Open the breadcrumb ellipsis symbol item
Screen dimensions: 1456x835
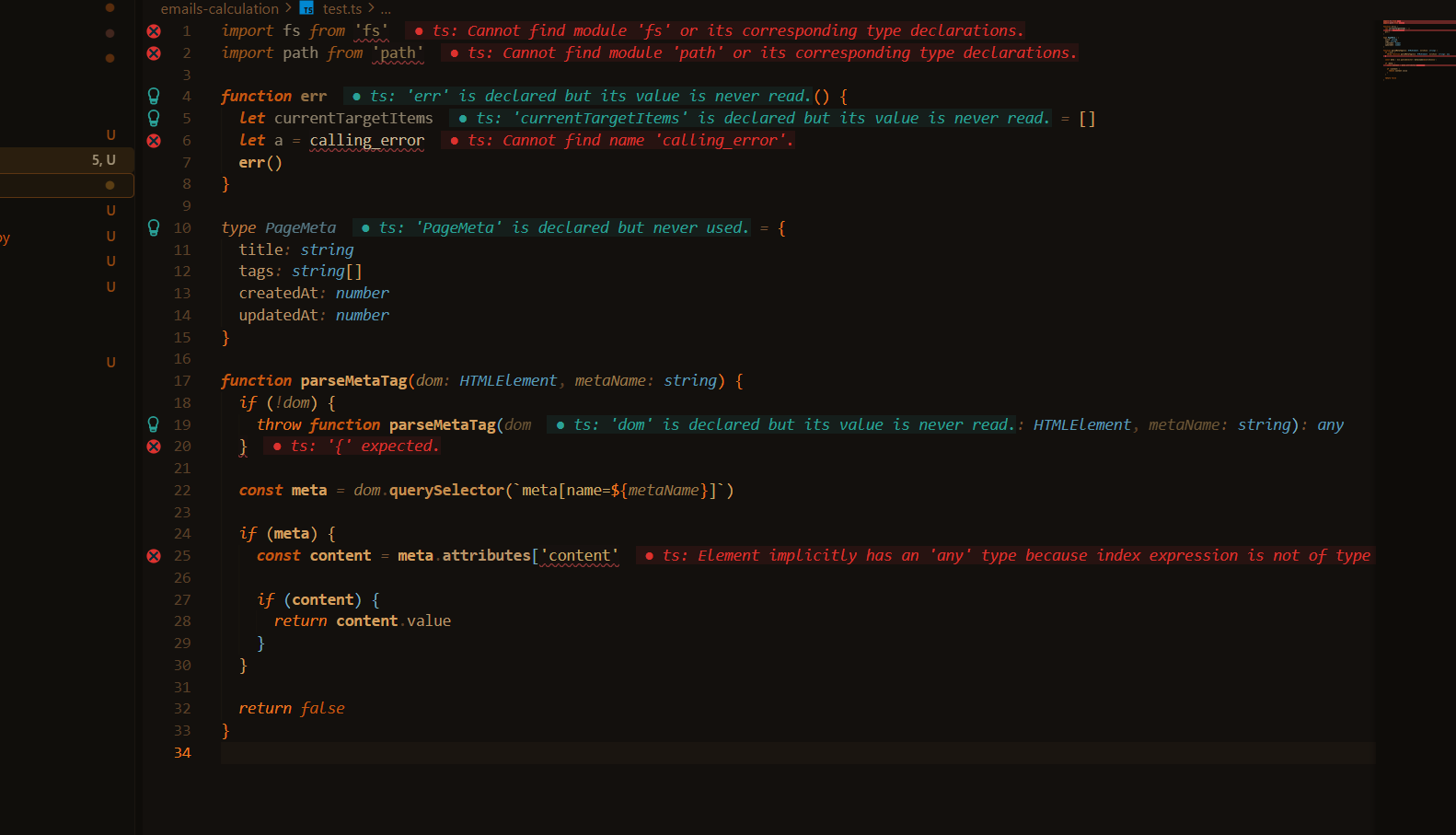tap(386, 9)
